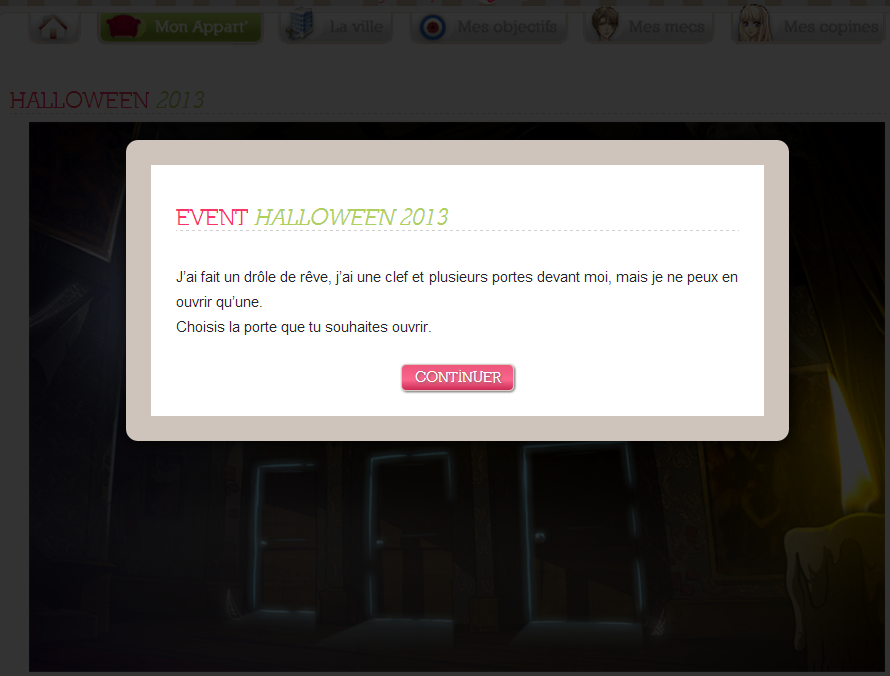This screenshot has width=890, height=676.
Task: Click the building icon for La ville
Action: [299, 25]
